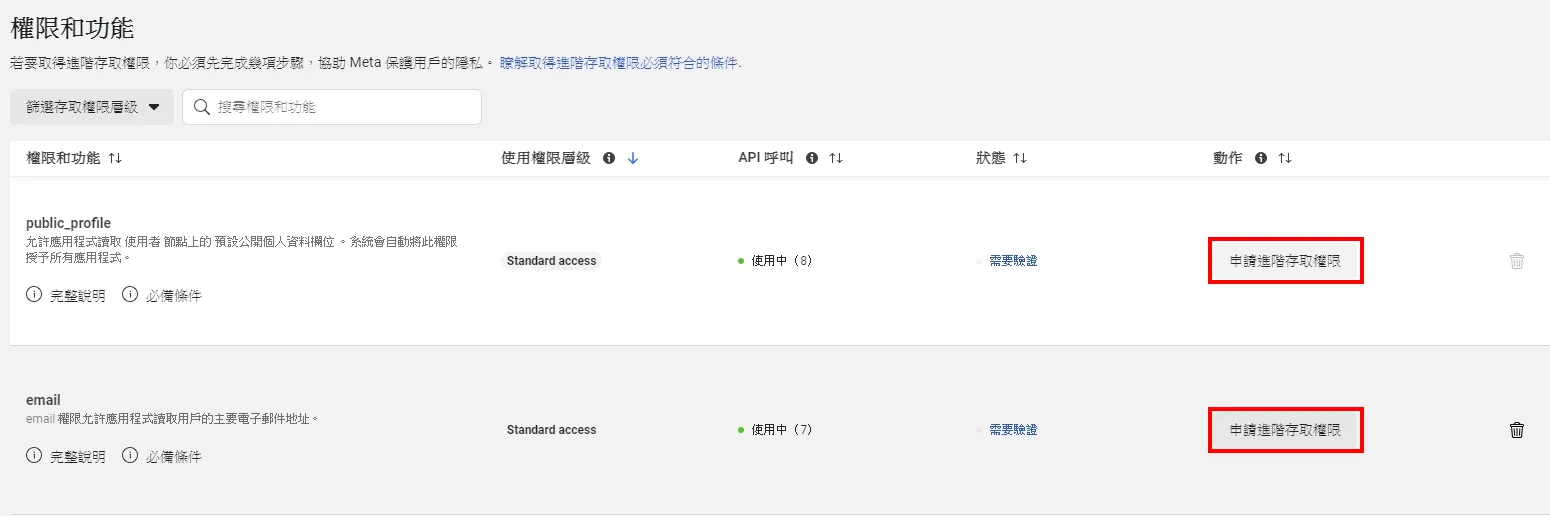
Task: Request advanced access for email permission
Action: tap(1285, 430)
